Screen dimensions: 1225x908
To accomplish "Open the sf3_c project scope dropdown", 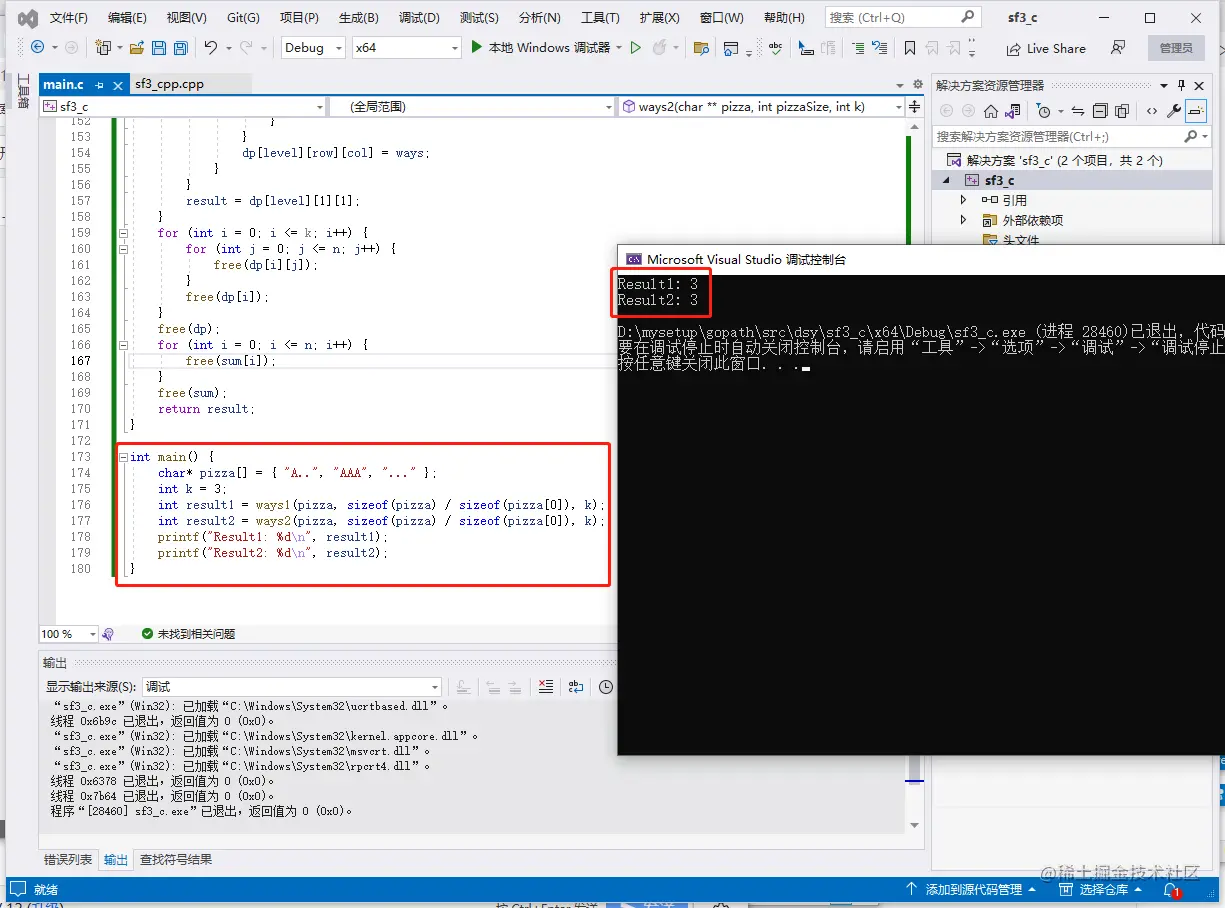I will (x=183, y=106).
